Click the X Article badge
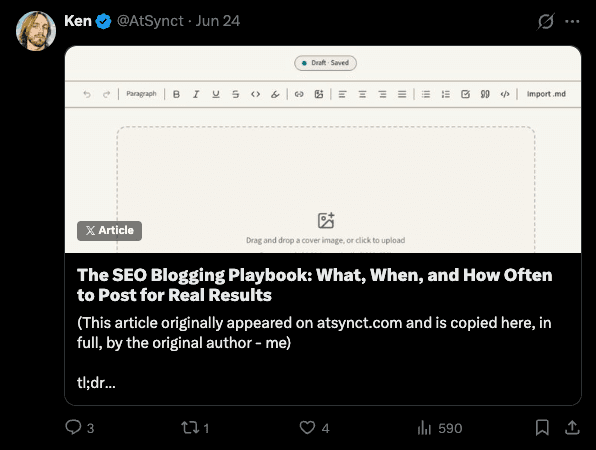 pyautogui.click(x=109, y=231)
